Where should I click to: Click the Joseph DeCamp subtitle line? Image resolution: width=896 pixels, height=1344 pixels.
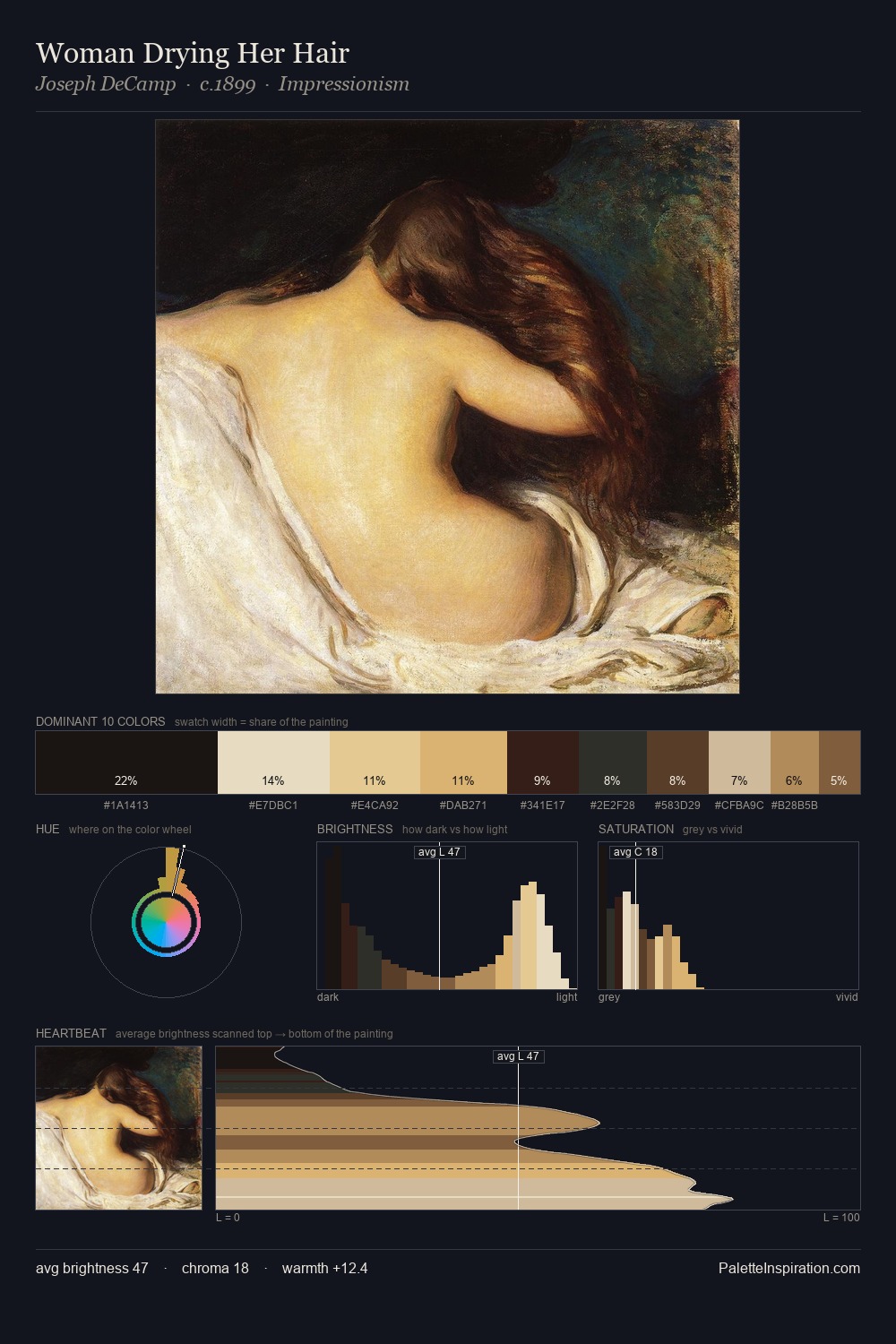point(222,84)
